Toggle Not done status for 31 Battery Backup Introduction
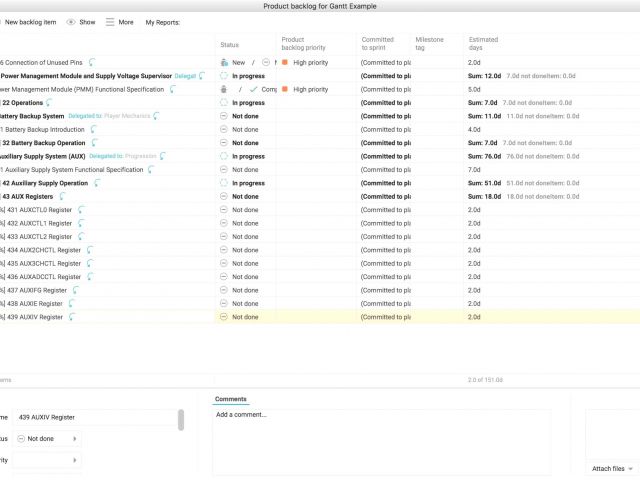640x480 pixels. [224, 130]
